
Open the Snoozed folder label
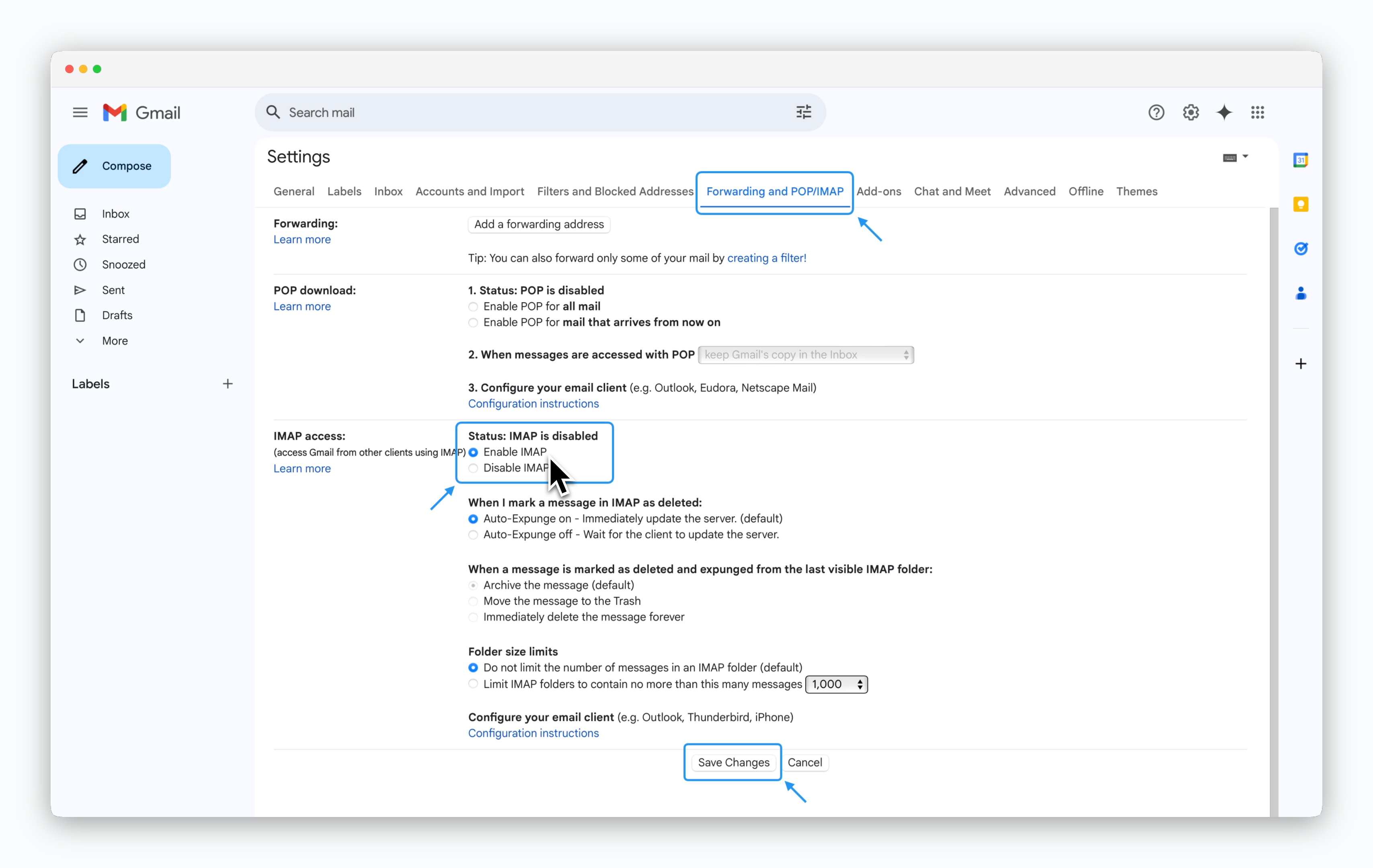click(124, 264)
